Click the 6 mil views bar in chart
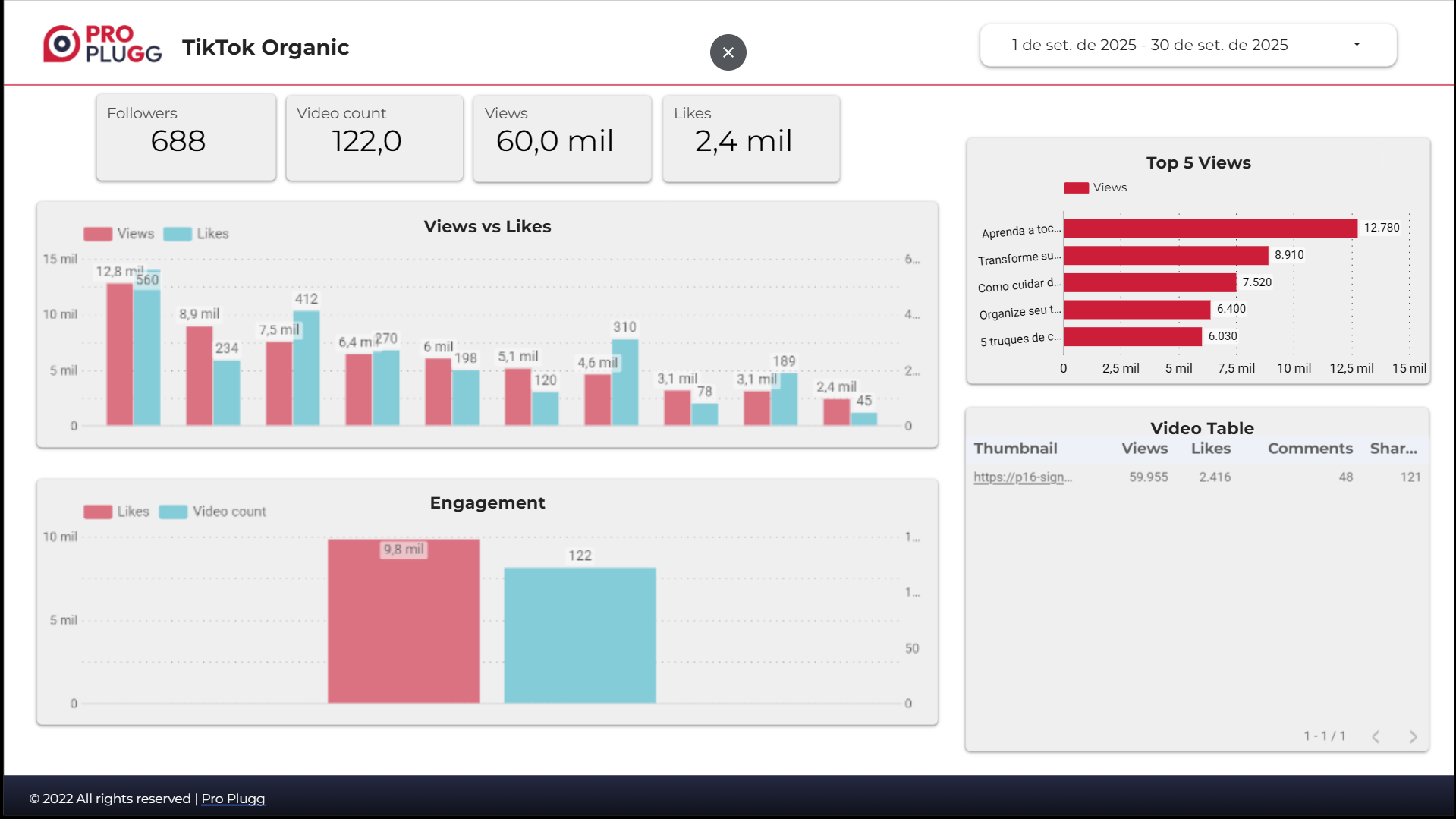The height and width of the screenshot is (819, 1456). tap(439, 392)
